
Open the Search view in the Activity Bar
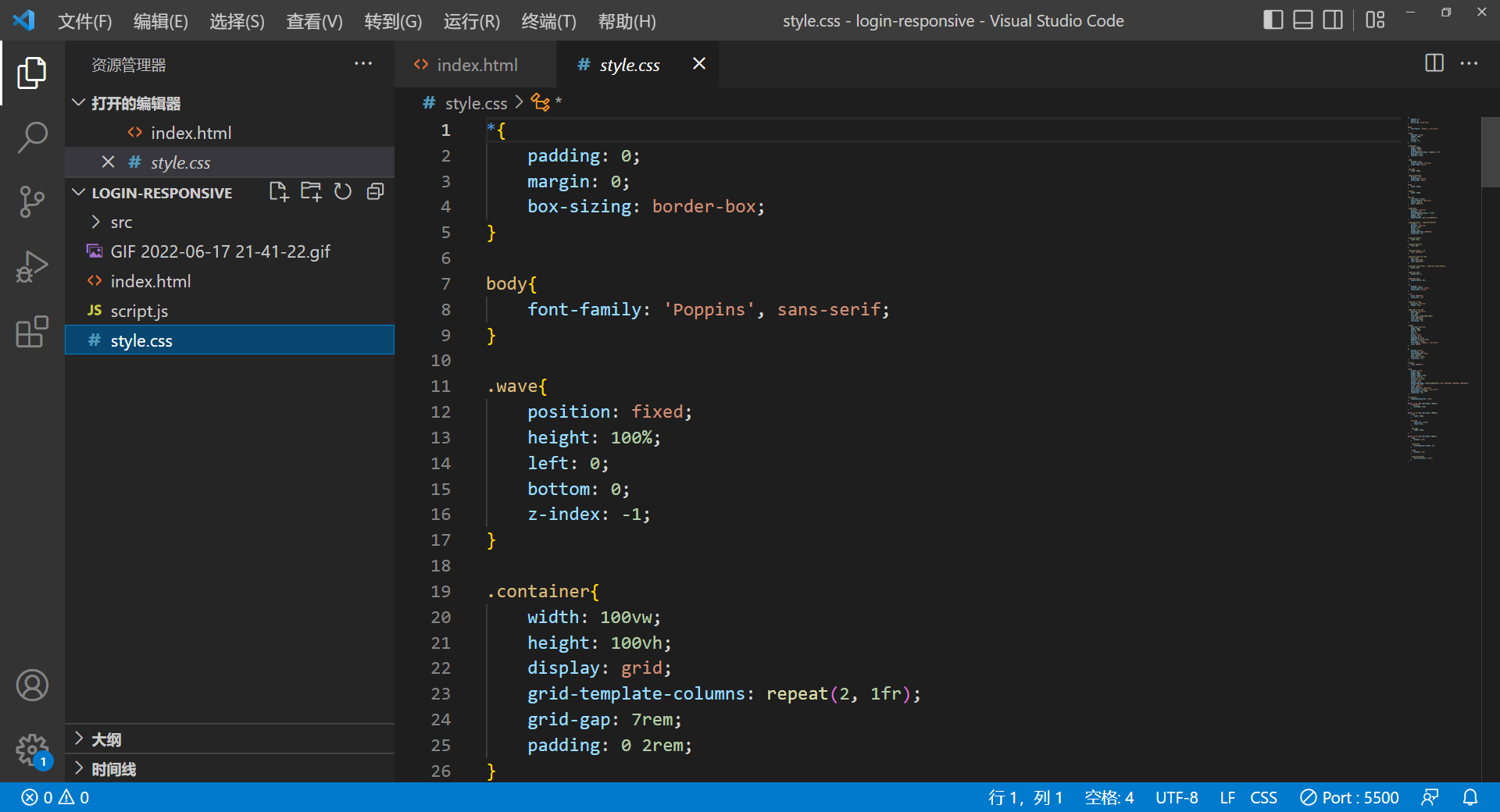point(32,137)
